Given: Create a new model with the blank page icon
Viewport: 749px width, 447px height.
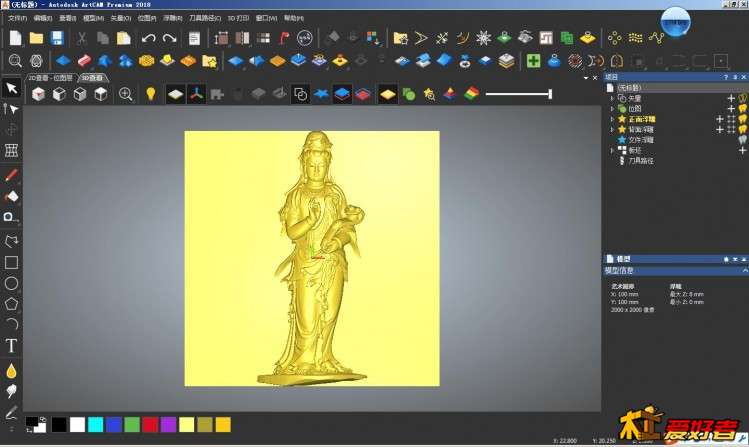Looking at the screenshot, I should click(15, 38).
